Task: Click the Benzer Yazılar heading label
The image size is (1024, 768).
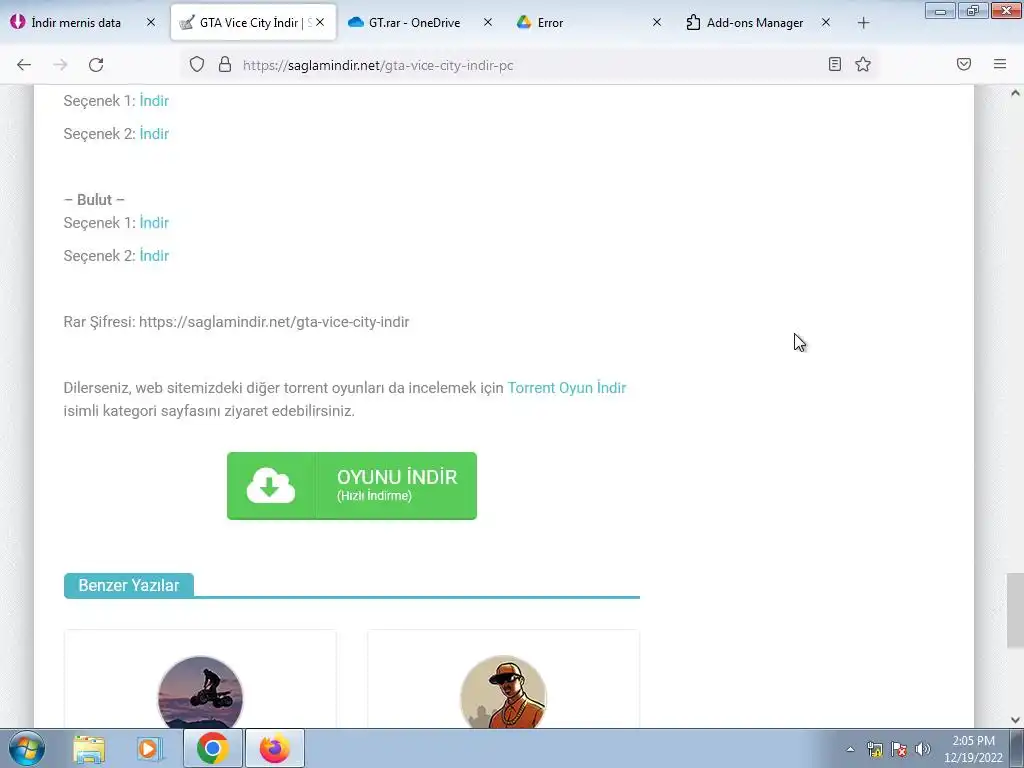Action: click(x=129, y=585)
